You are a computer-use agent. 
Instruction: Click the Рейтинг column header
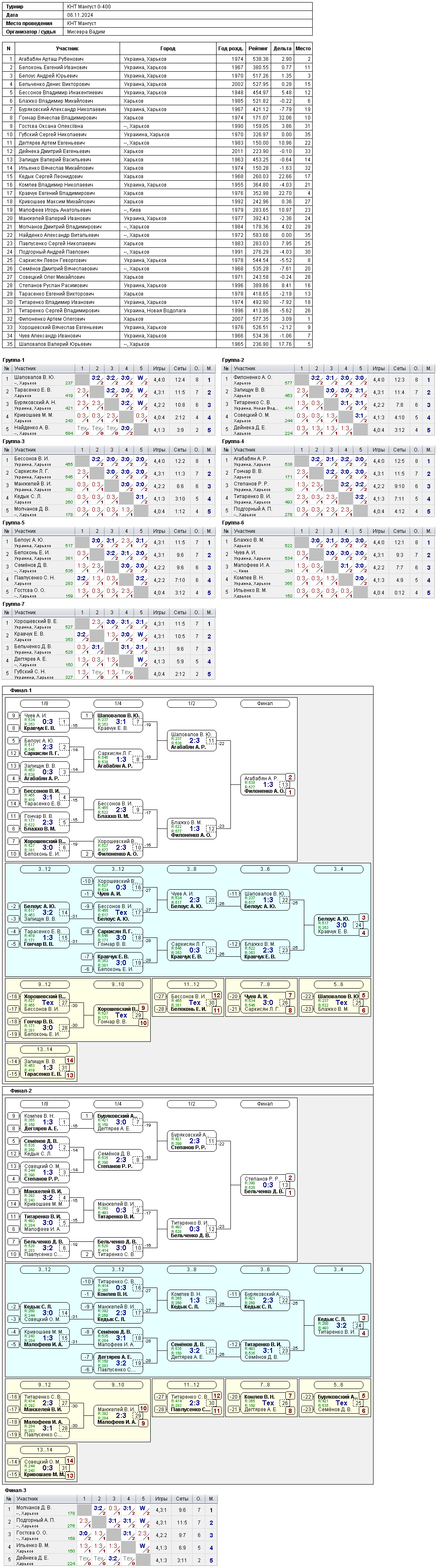coord(258,49)
